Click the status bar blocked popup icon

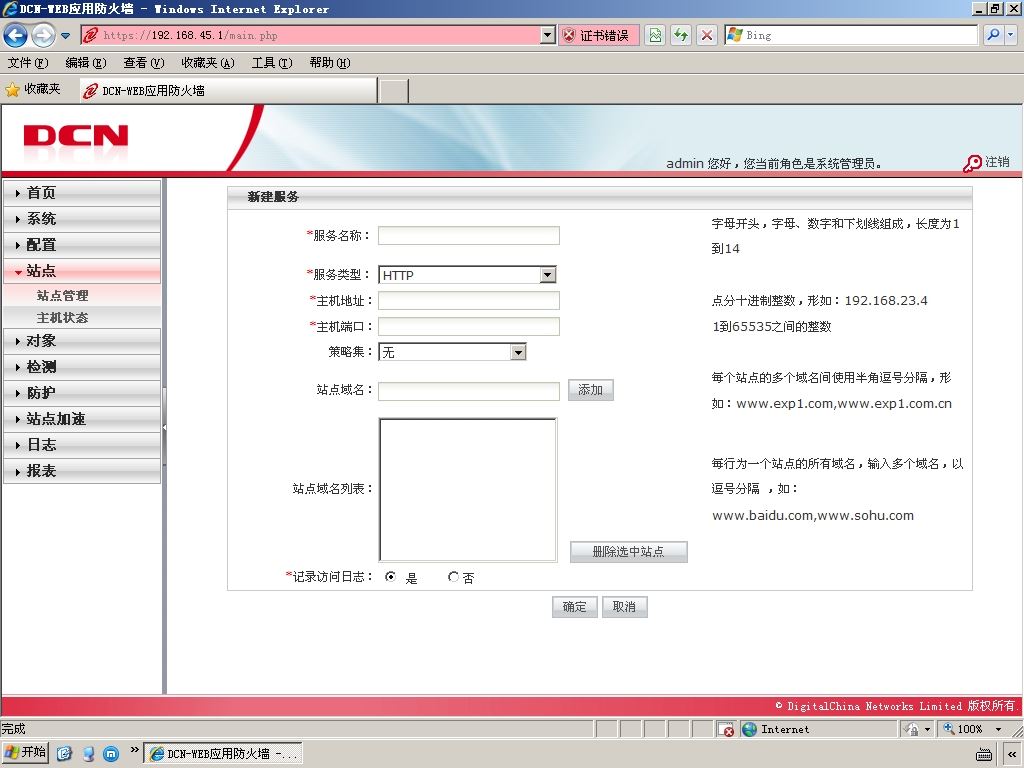click(x=726, y=729)
